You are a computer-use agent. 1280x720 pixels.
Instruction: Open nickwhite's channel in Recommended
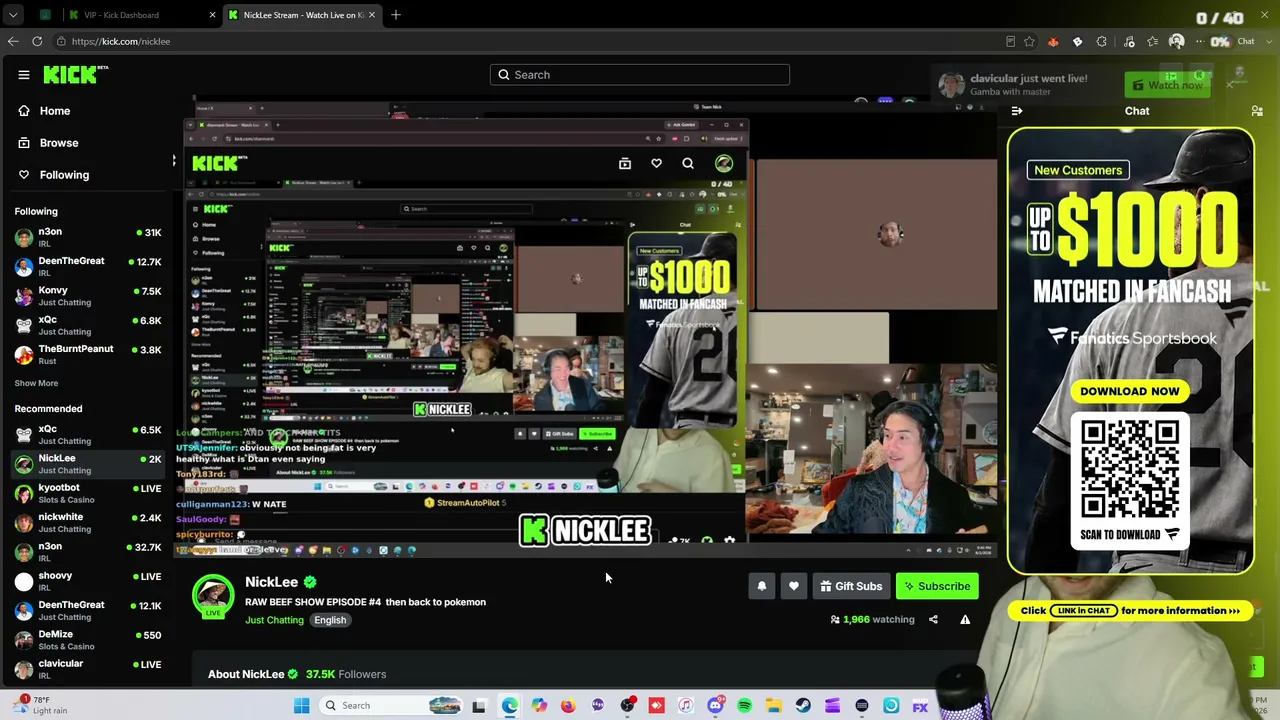click(x=88, y=523)
